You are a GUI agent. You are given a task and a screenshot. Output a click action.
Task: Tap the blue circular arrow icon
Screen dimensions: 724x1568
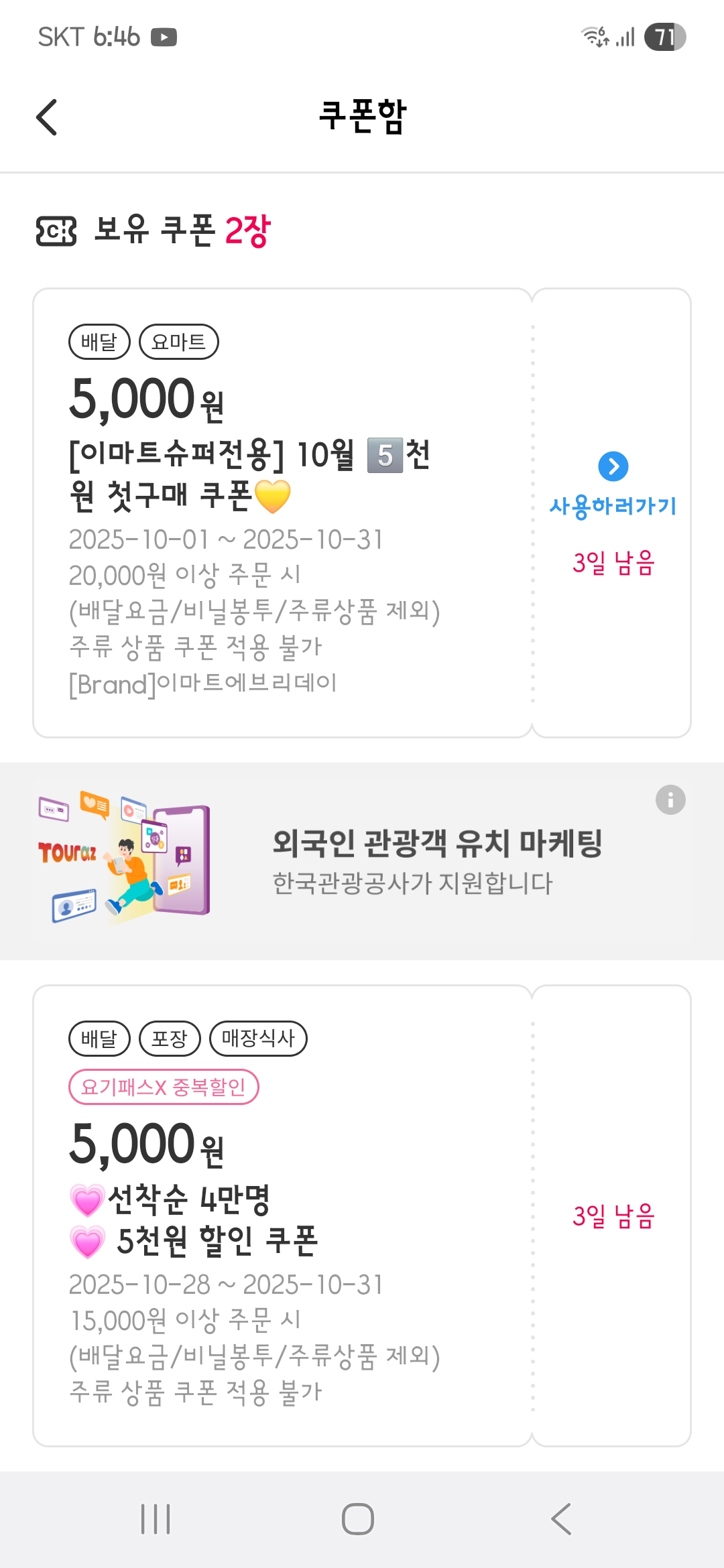pos(613,466)
